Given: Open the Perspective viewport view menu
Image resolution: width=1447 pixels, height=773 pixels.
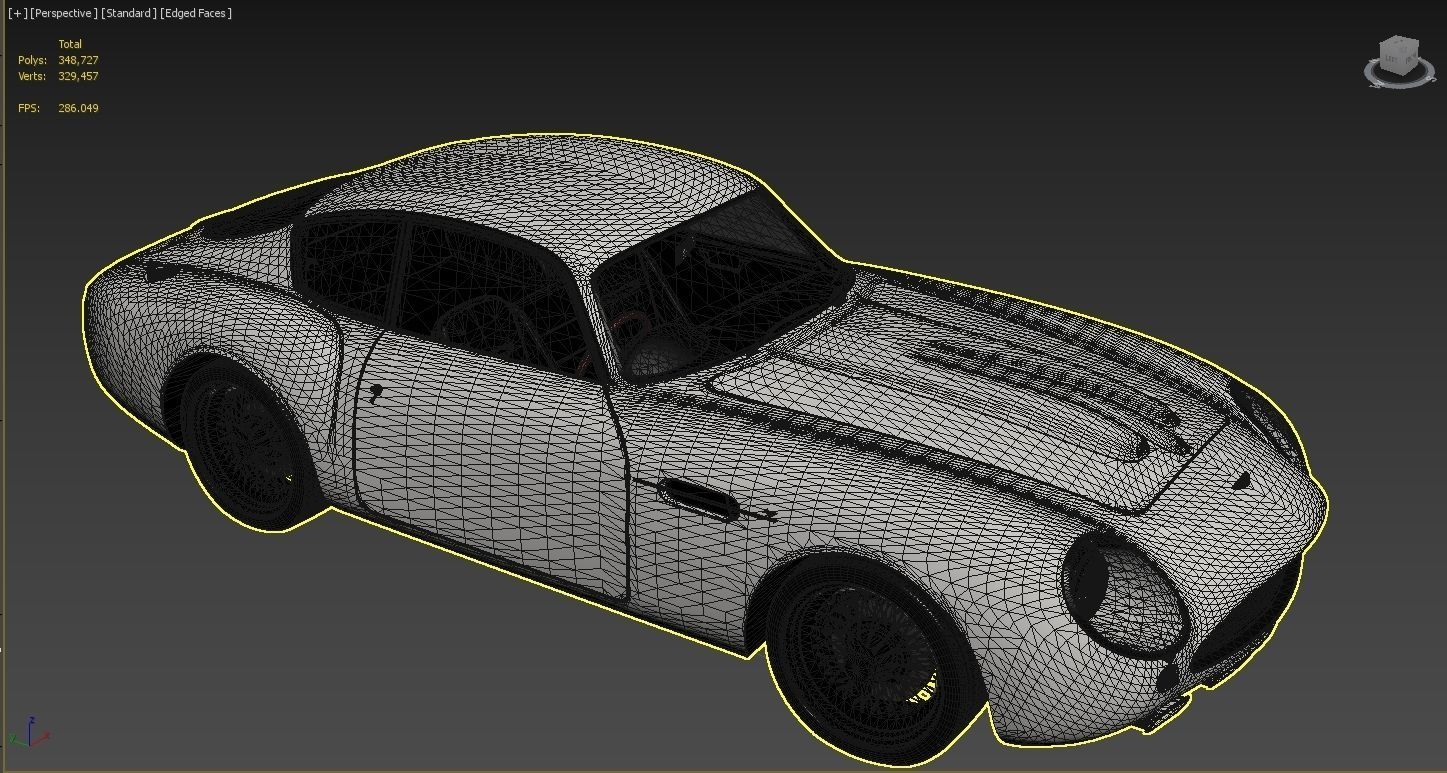Looking at the screenshot, I should click(64, 13).
